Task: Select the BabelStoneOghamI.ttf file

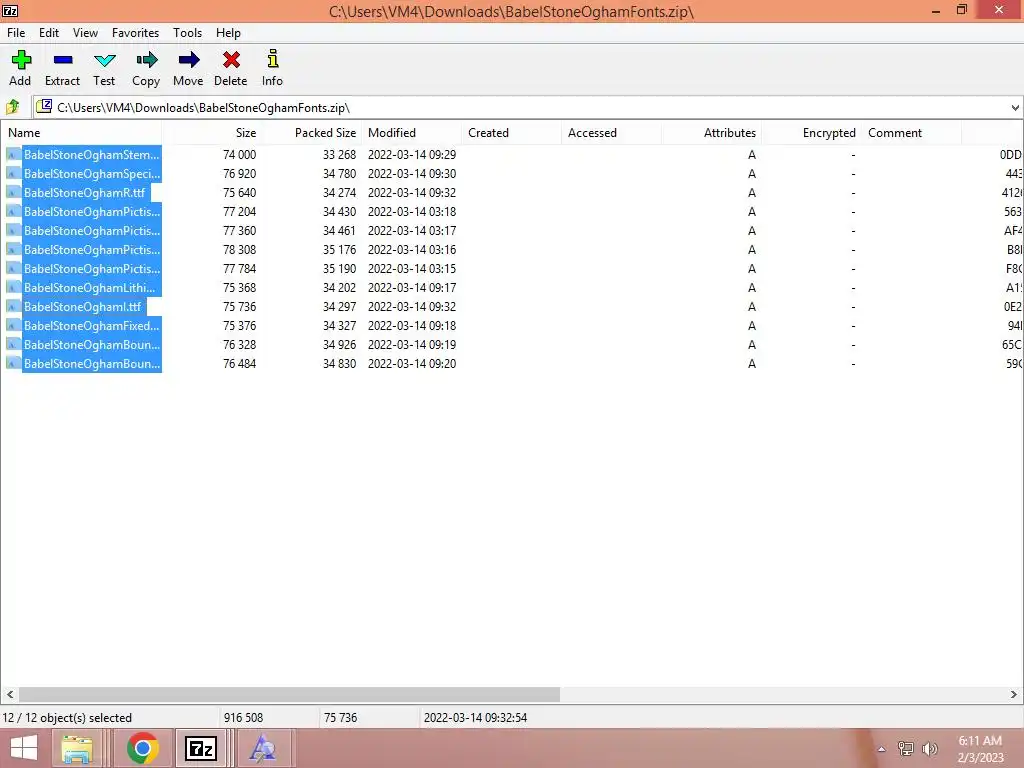Action: pyautogui.click(x=83, y=306)
